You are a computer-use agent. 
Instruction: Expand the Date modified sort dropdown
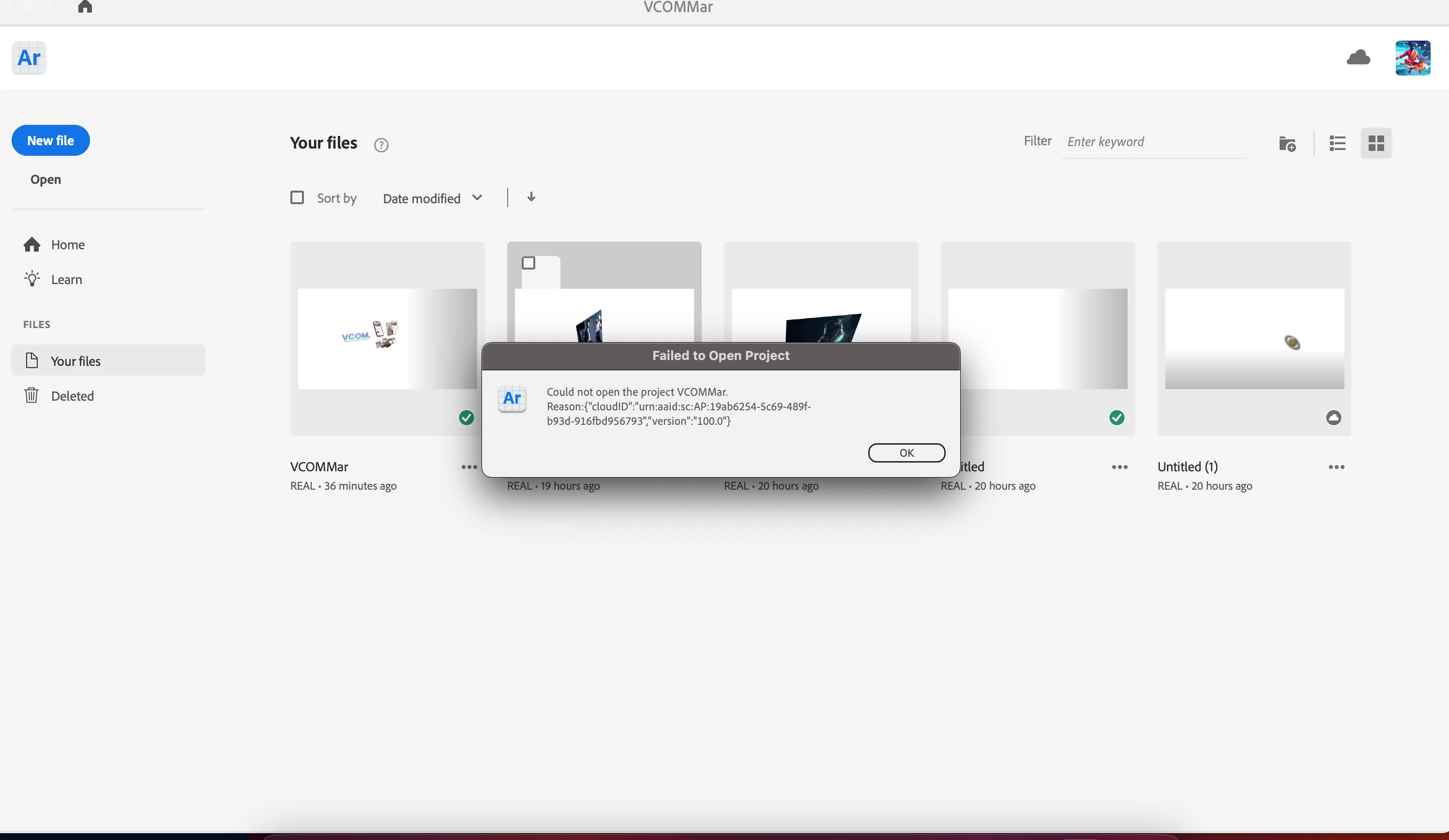click(x=432, y=198)
